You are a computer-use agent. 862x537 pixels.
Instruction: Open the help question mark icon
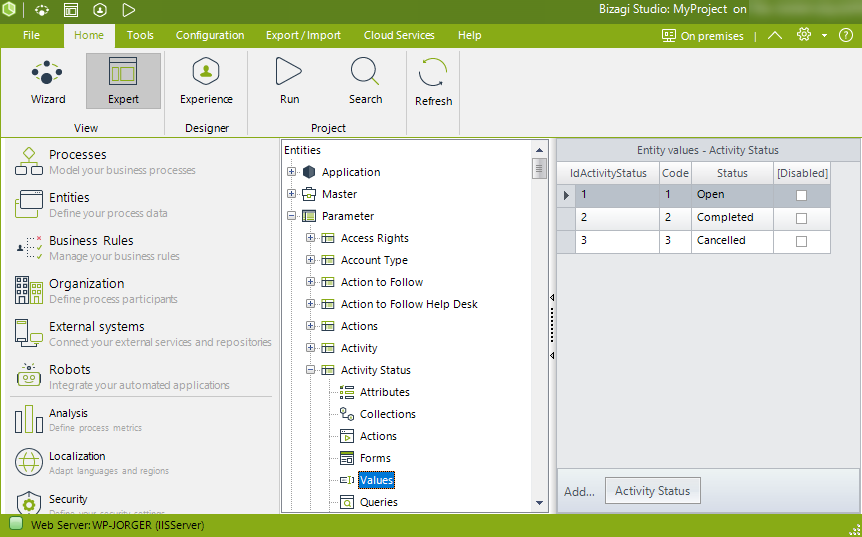pyautogui.click(x=846, y=35)
